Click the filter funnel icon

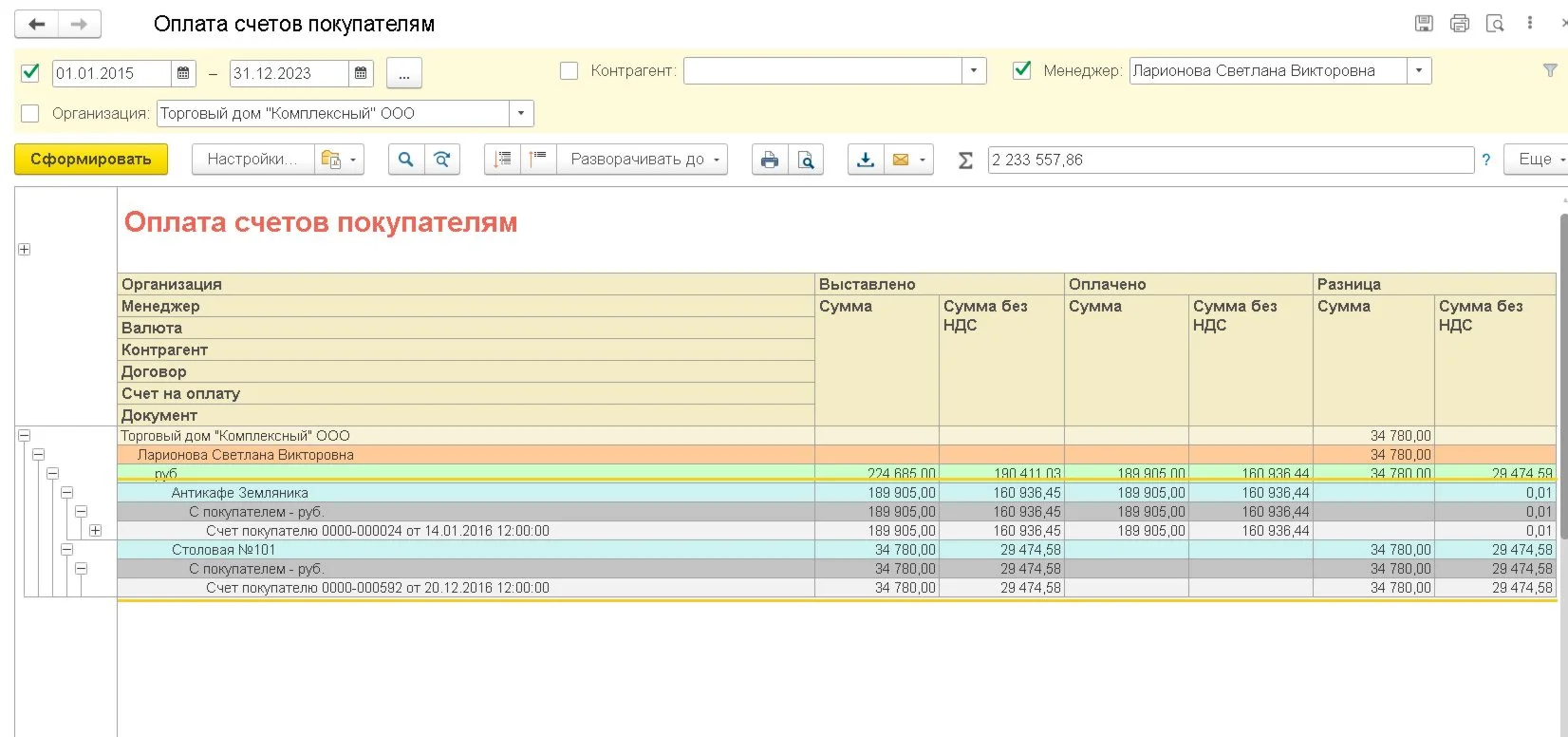tap(1550, 70)
